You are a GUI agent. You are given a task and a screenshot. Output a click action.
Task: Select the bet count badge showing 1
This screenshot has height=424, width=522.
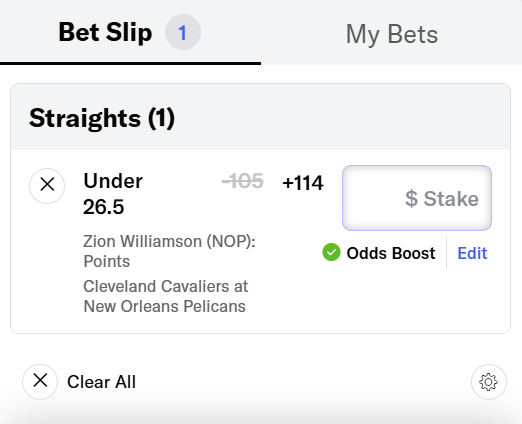183,32
